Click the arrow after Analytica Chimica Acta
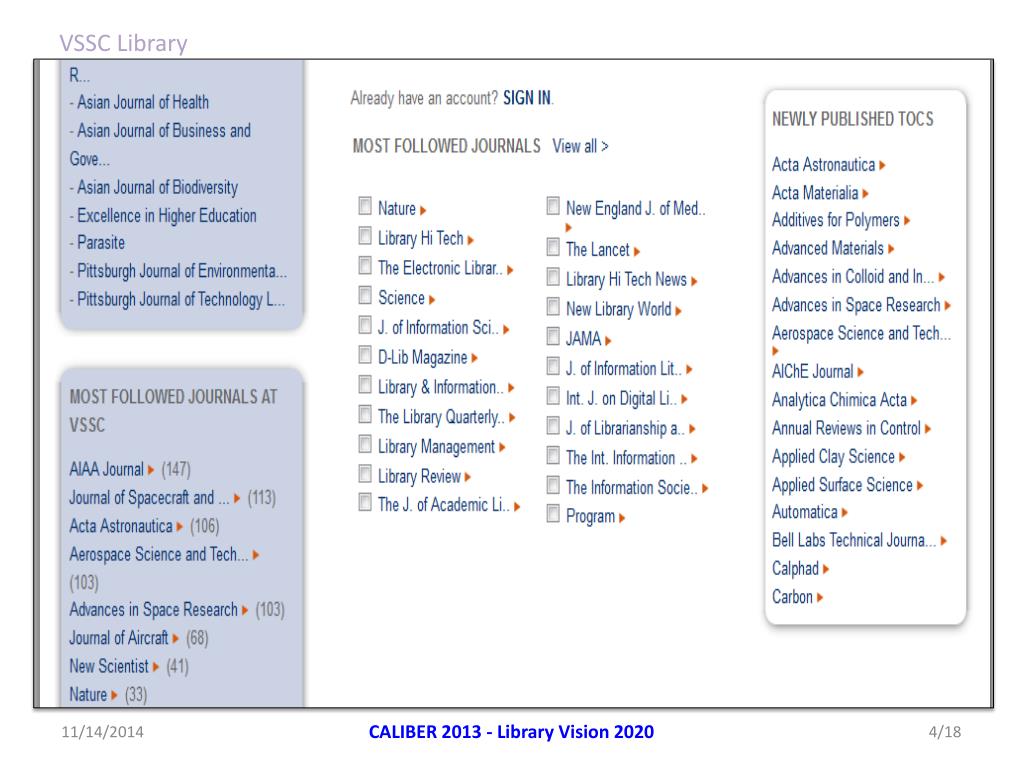This screenshot has height=767, width=1023. pyautogui.click(x=914, y=400)
